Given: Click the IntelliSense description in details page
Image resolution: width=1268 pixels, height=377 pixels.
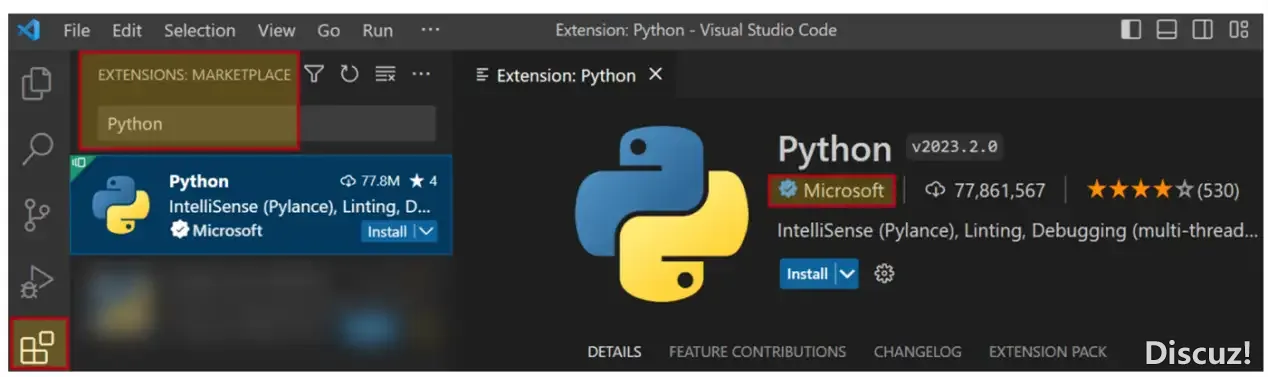Looking at the screenshot, I should click(x=1017, y=230).
